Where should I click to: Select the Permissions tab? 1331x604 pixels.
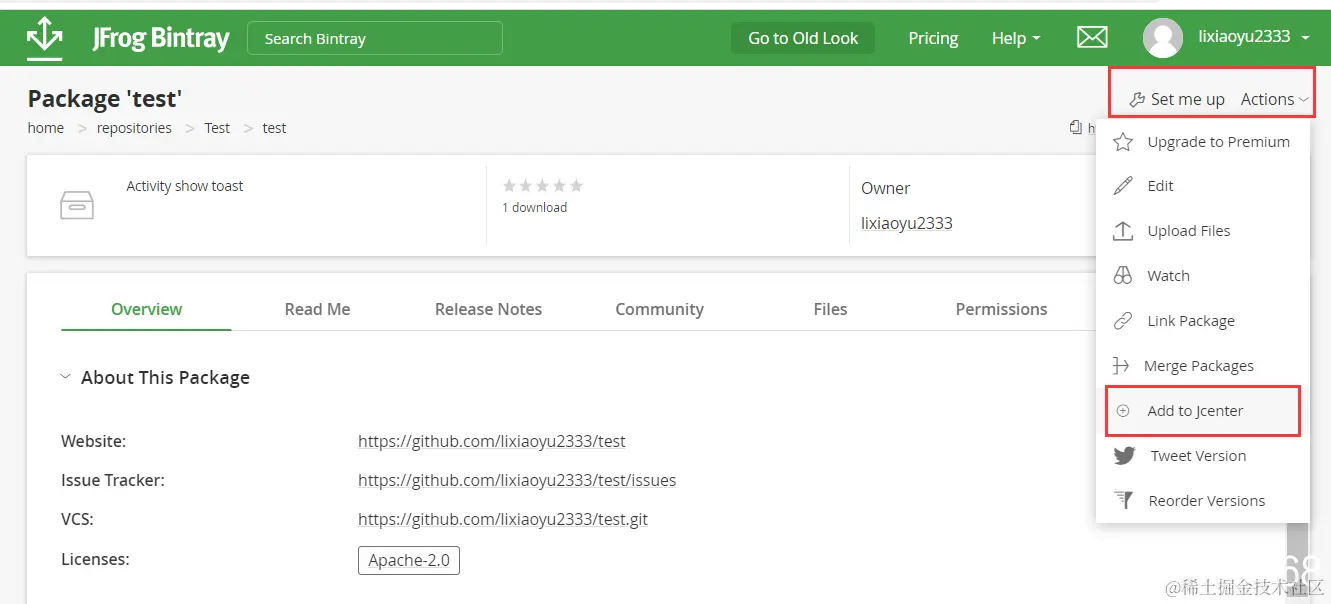[1001, 309]
